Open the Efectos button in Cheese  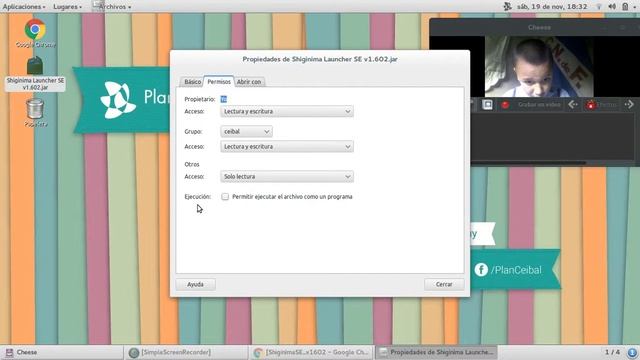click(x=602, y=104)
